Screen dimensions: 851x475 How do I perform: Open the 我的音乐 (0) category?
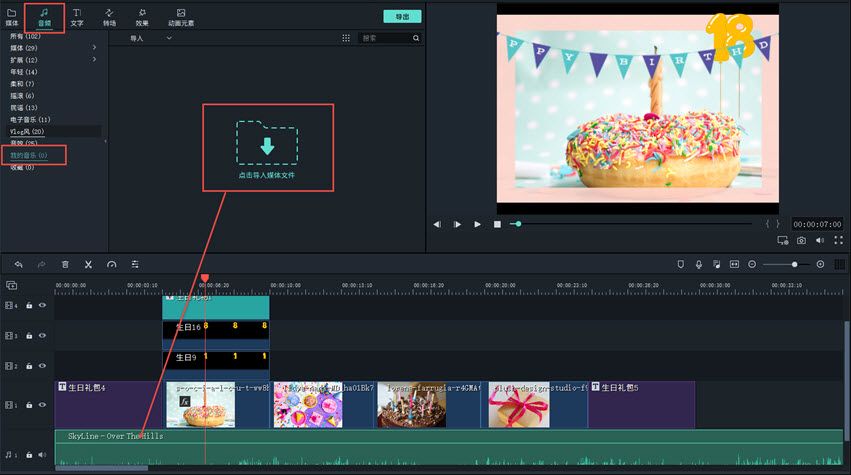29,155
